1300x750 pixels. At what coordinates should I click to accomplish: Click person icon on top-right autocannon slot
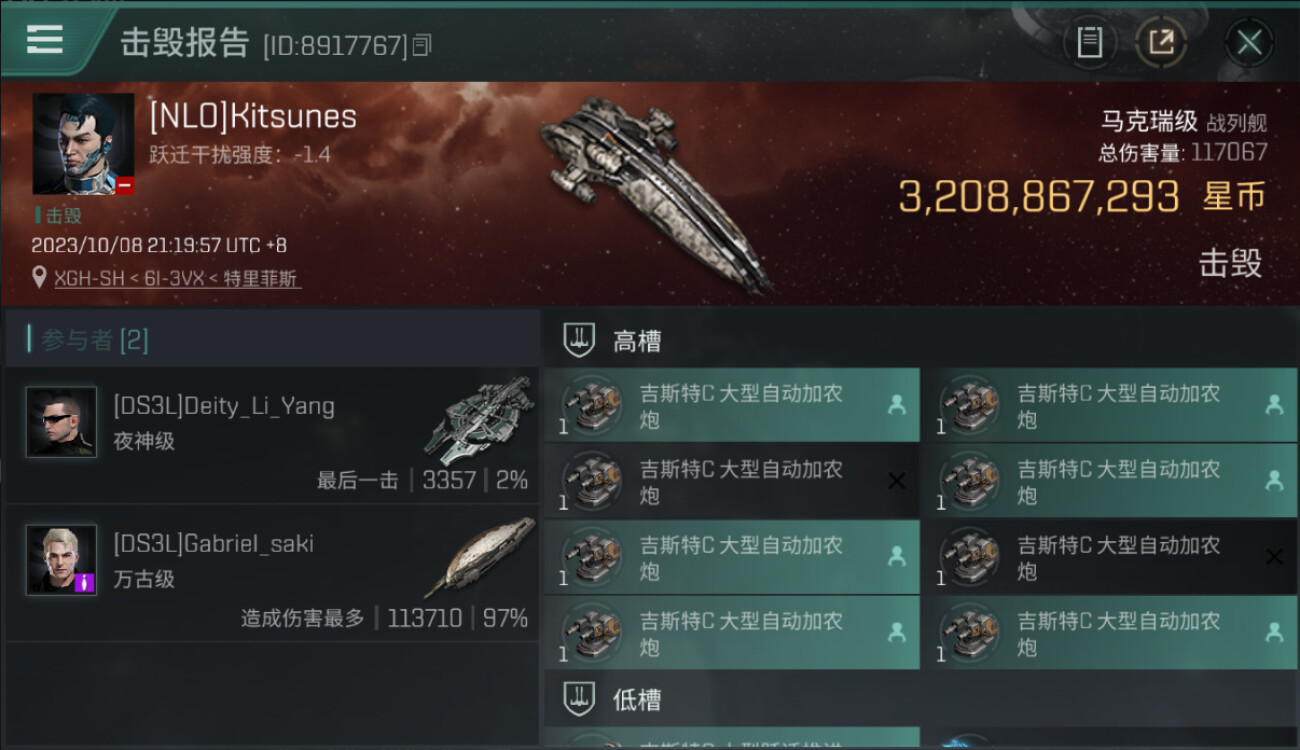tap(1274, 405)
